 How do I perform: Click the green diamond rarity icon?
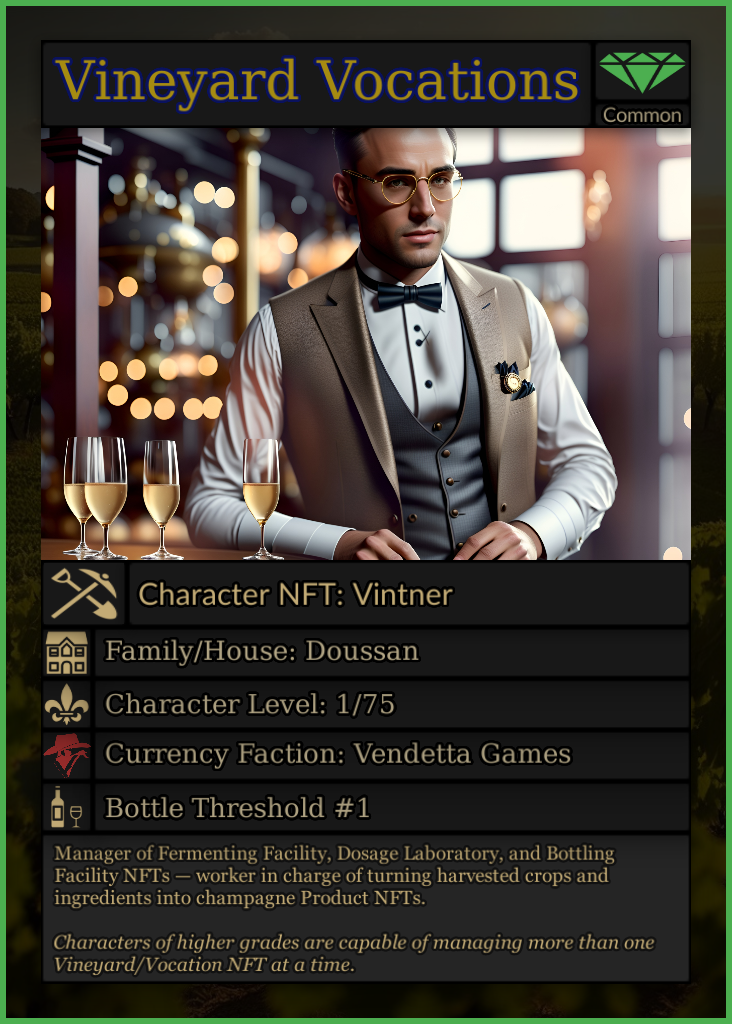click(x=642, y=72)
